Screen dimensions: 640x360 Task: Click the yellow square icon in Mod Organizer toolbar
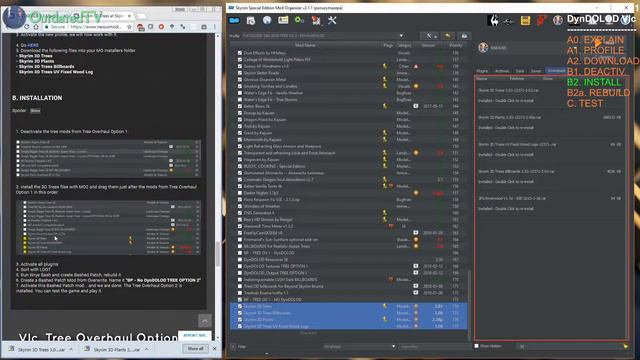[525, 20]
